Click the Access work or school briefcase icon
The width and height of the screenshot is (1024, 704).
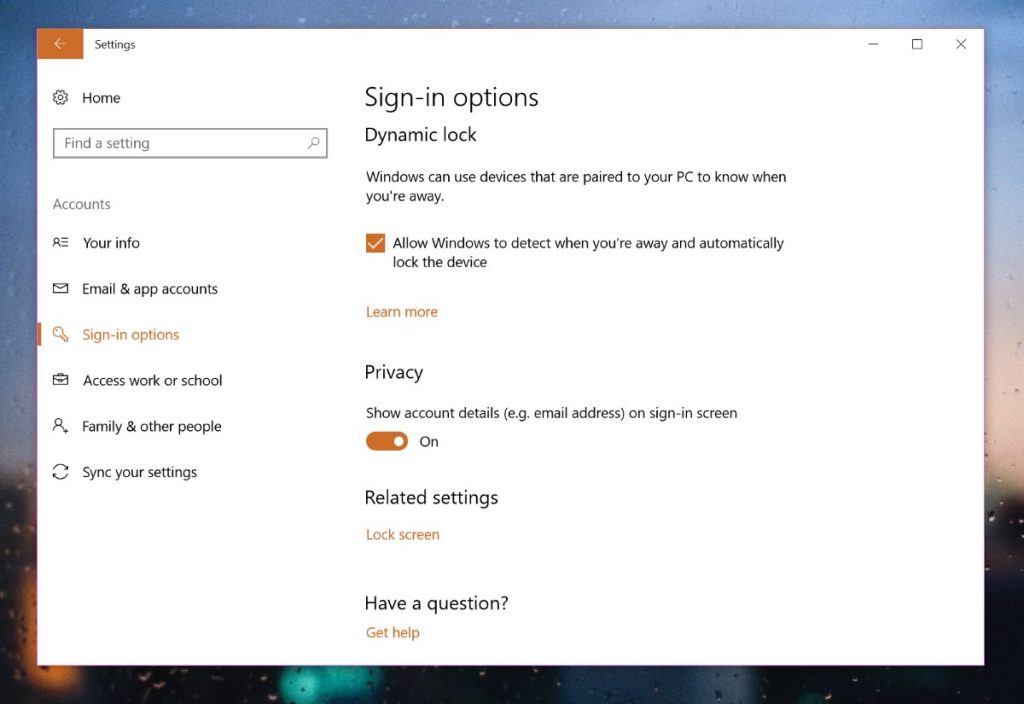[x=61, y=380]
